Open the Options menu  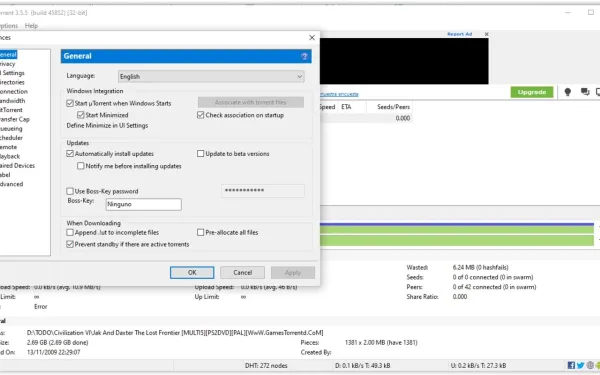coord(8,26)
